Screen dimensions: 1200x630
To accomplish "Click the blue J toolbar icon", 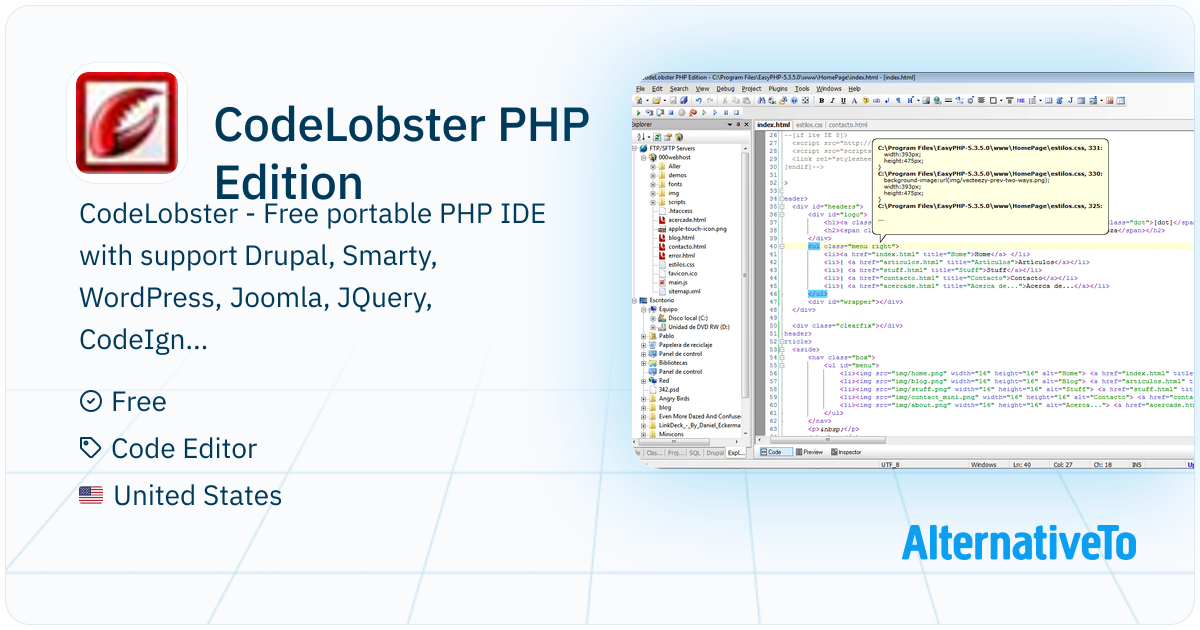I will coord(1070,100).
